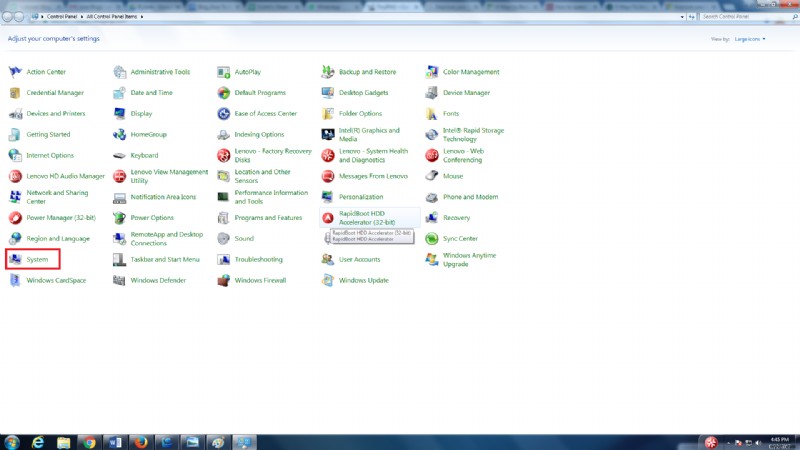Screen dimensions: 800x450
Task: Open Internet Options link
Action: point(50,156)
